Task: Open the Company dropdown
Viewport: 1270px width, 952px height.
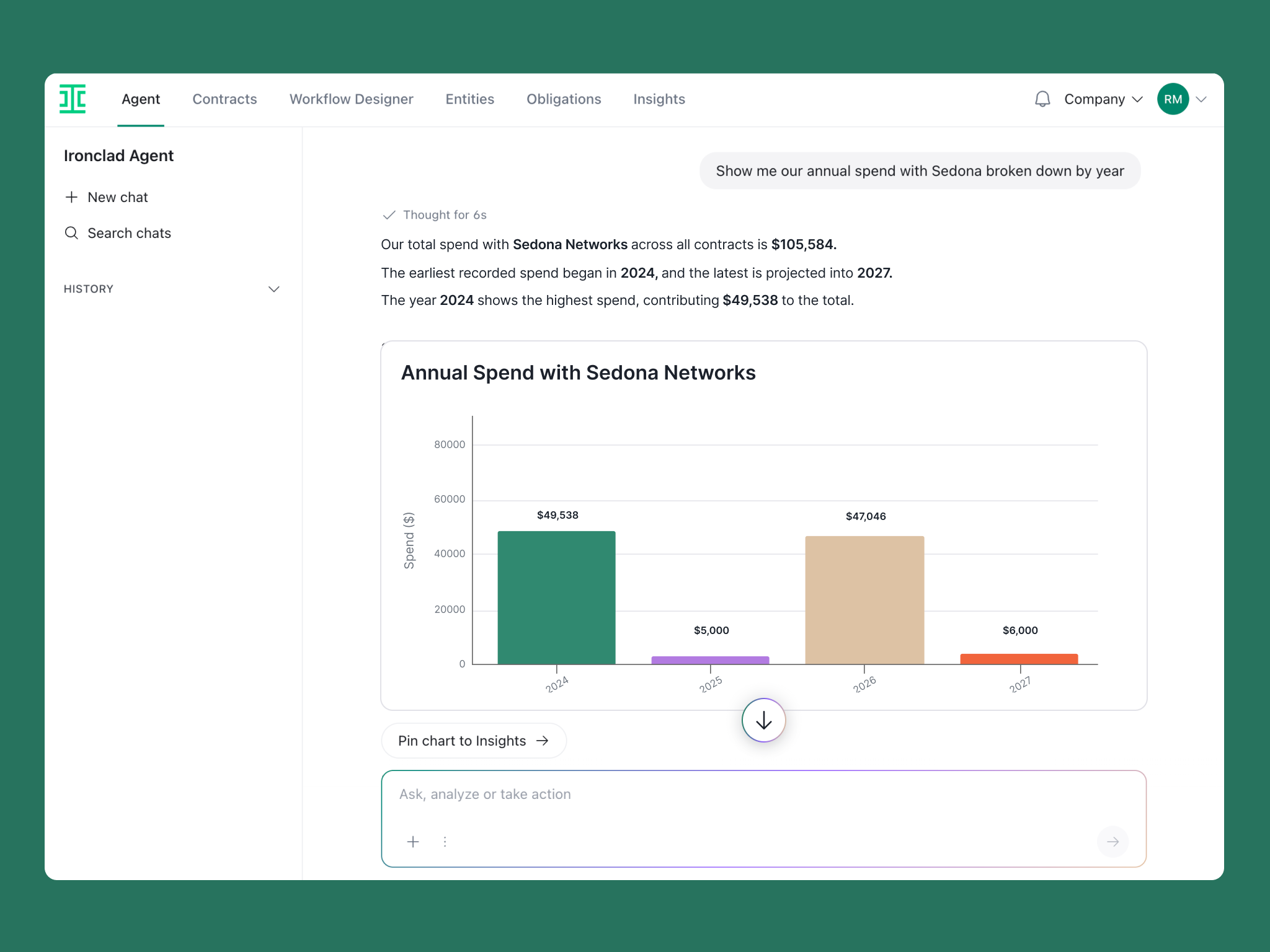Action: [1103, 99]
